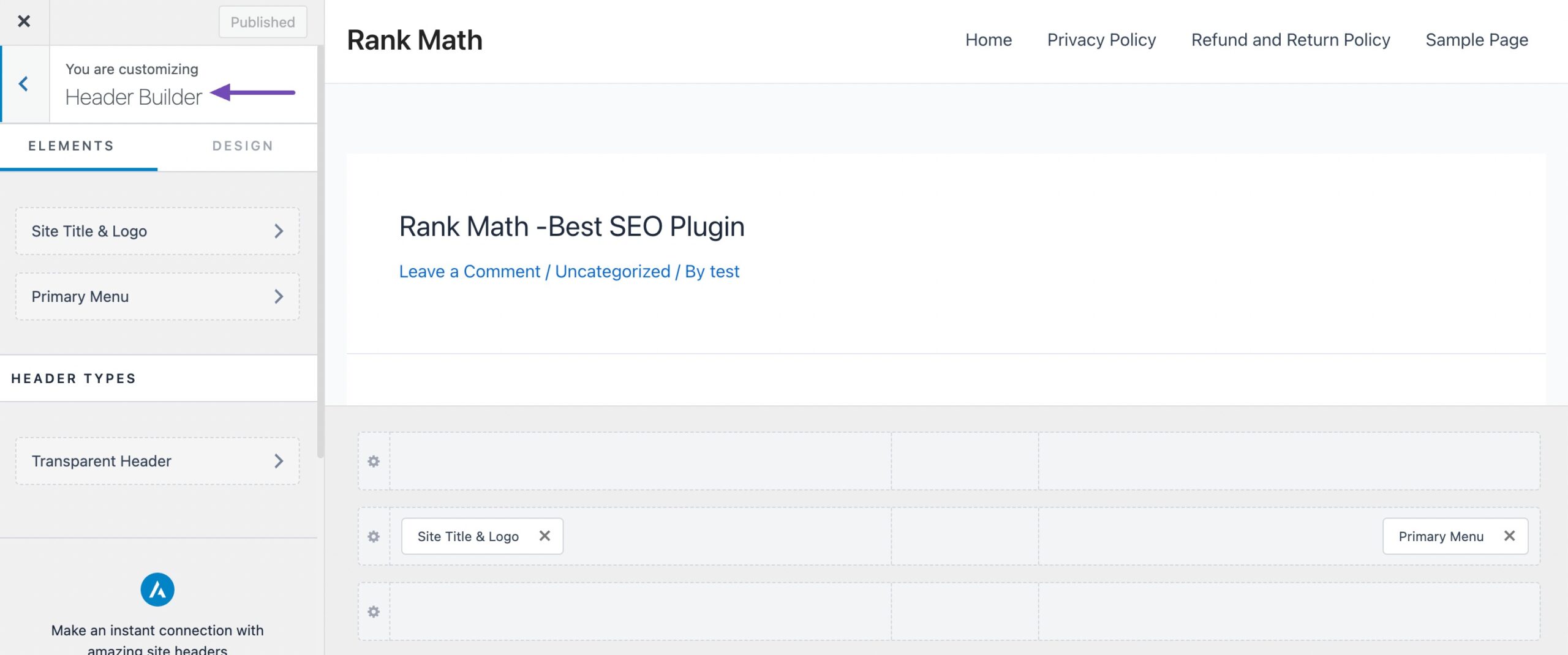1568x655 pixels.
Task: Click the Astra logo icon in sidebar
Action: [x=157, y=589]
